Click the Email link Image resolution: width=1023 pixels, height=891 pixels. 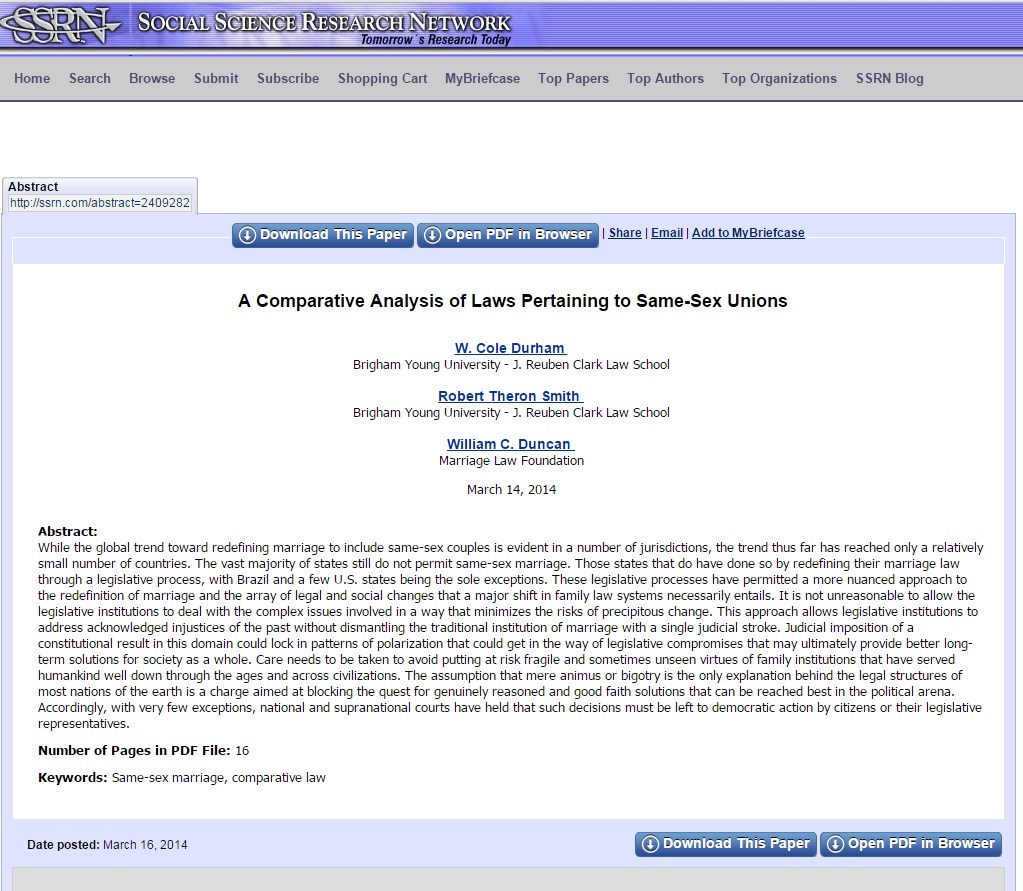click(x=667, y=233)
